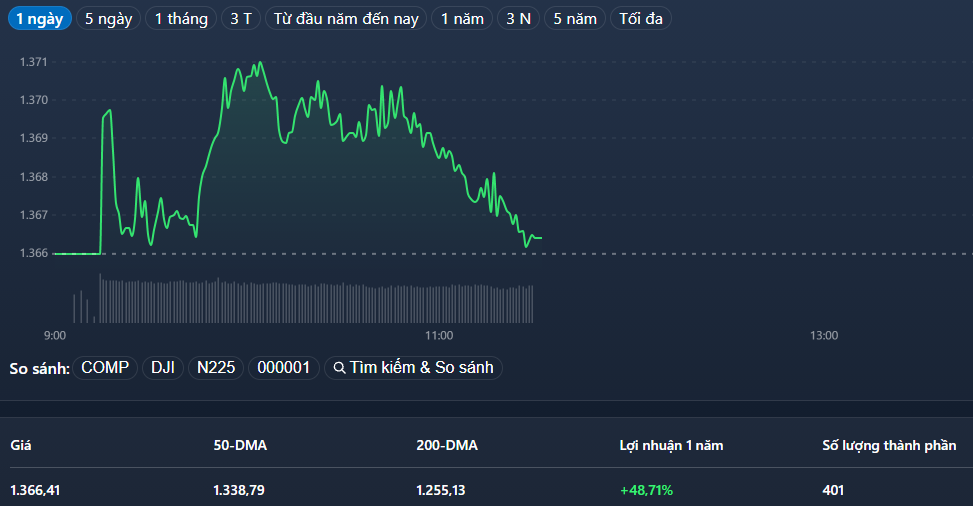This screenshot has width=973, height=506.
Task: Click the "Lợi nhuận 1 năm" header
Action: click(x=671, y=446)
